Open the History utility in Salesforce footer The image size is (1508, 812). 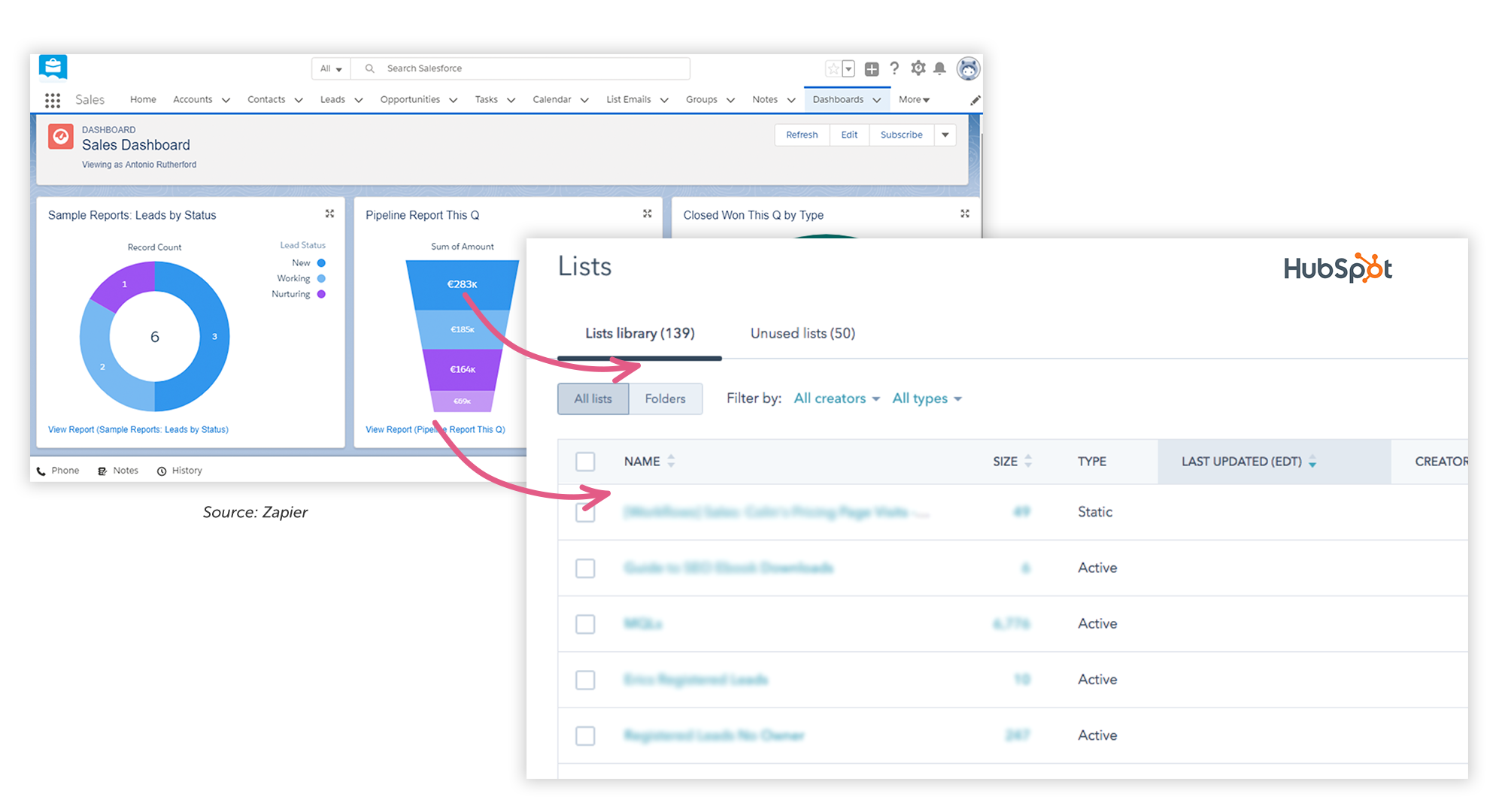tap(179, 471)
